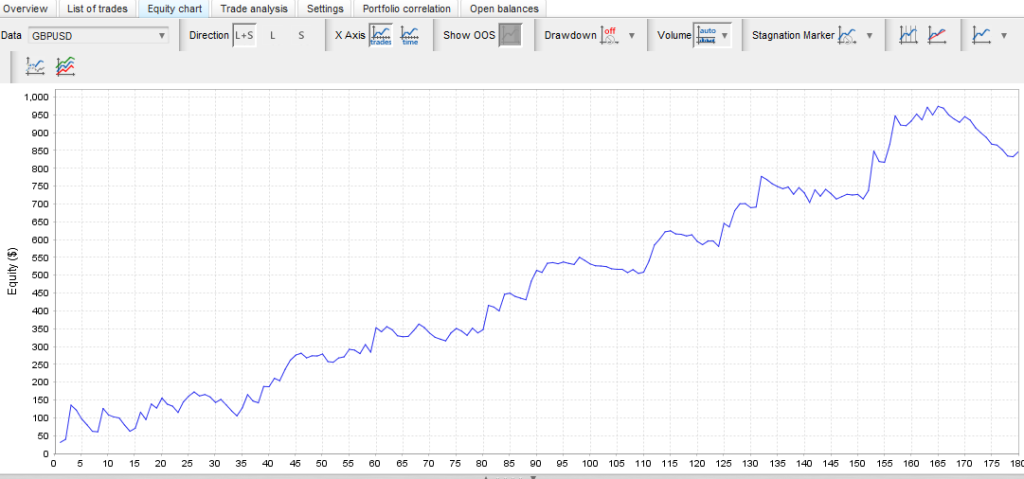Viewport: 1024px width, 479px height.
Task: Switch to the List of trades tab
Action: [98, 8]
